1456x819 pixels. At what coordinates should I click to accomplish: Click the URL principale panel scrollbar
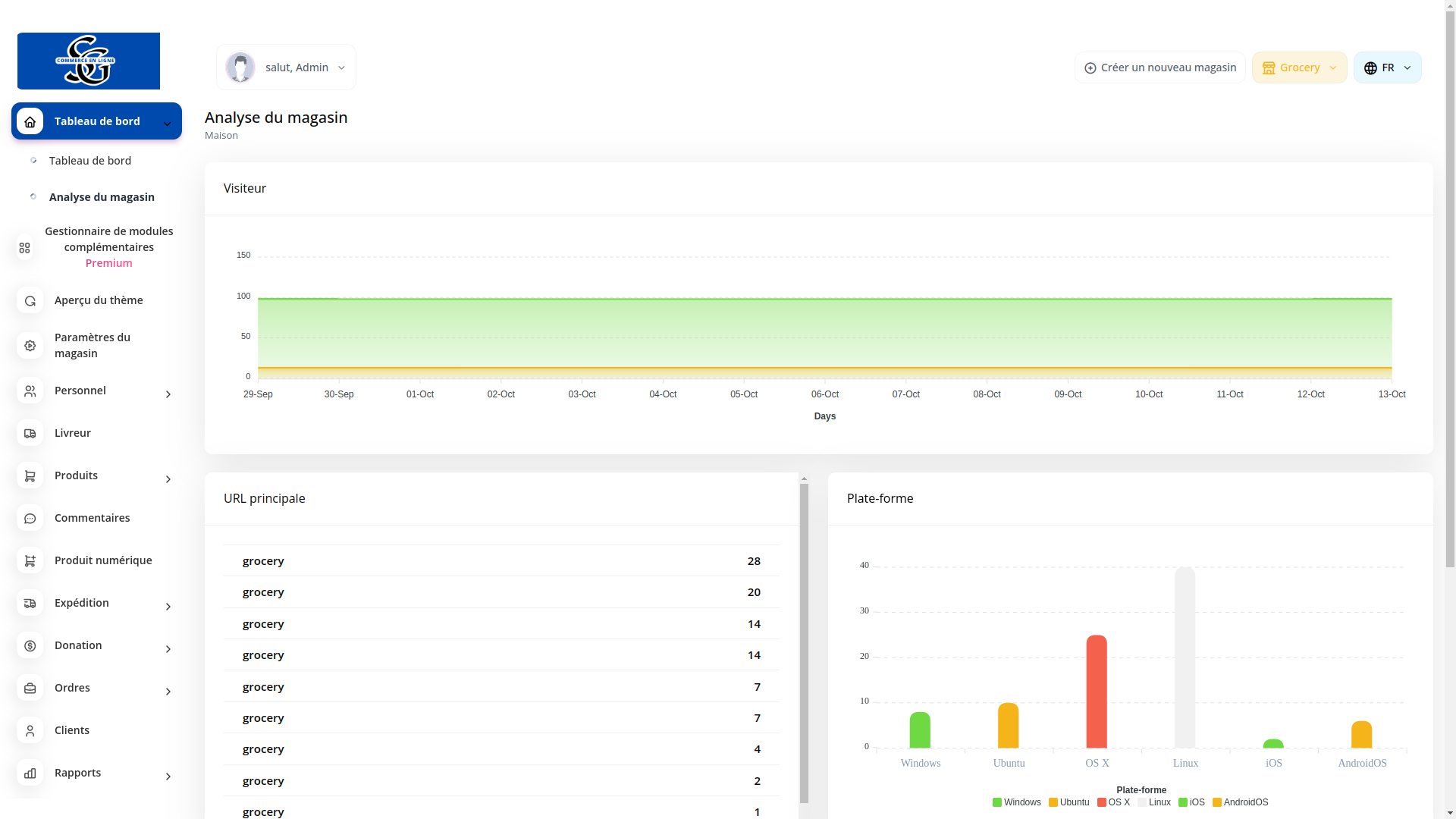804,645
